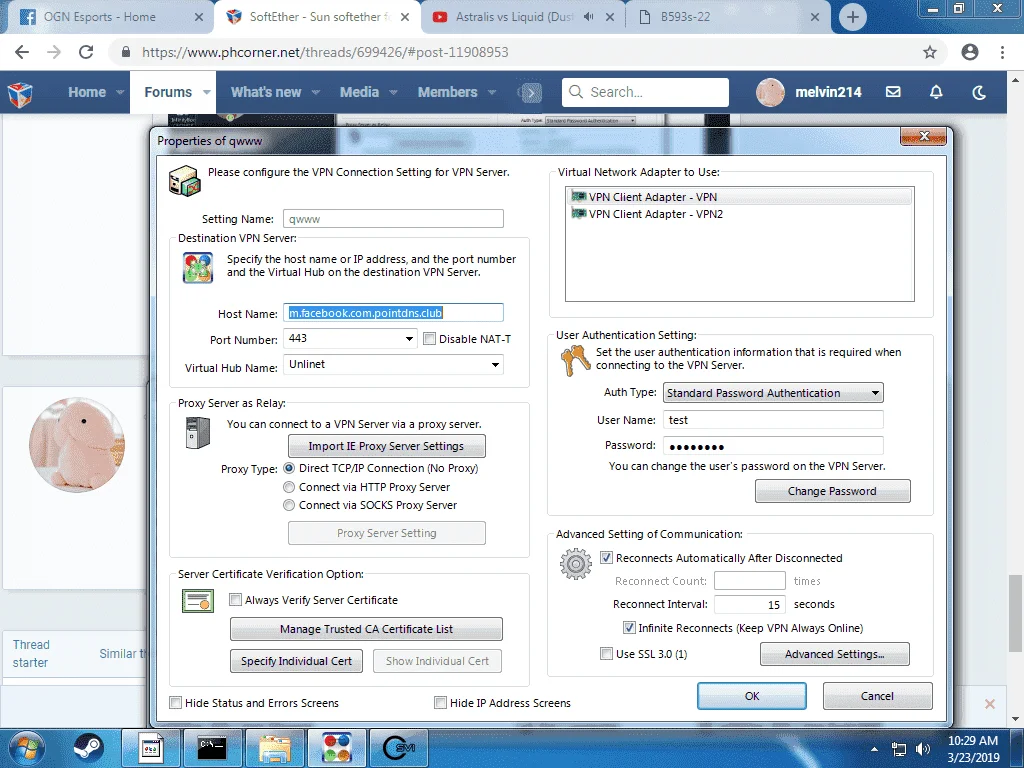Open the What's new menu item
Screen dimensions: 1024x768
pos(266,93)
